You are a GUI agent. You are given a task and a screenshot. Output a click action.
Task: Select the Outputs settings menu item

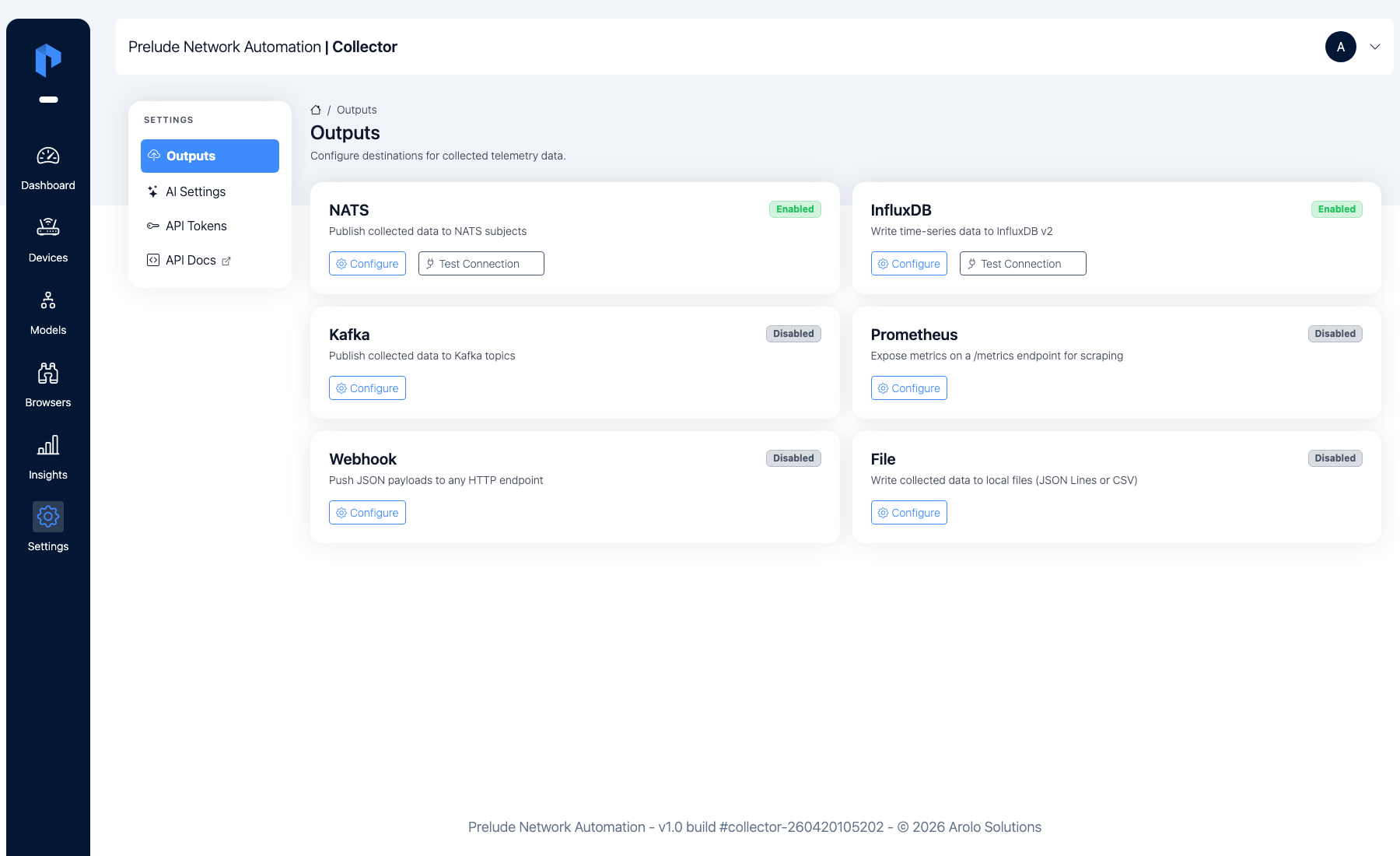click(210, 156)
